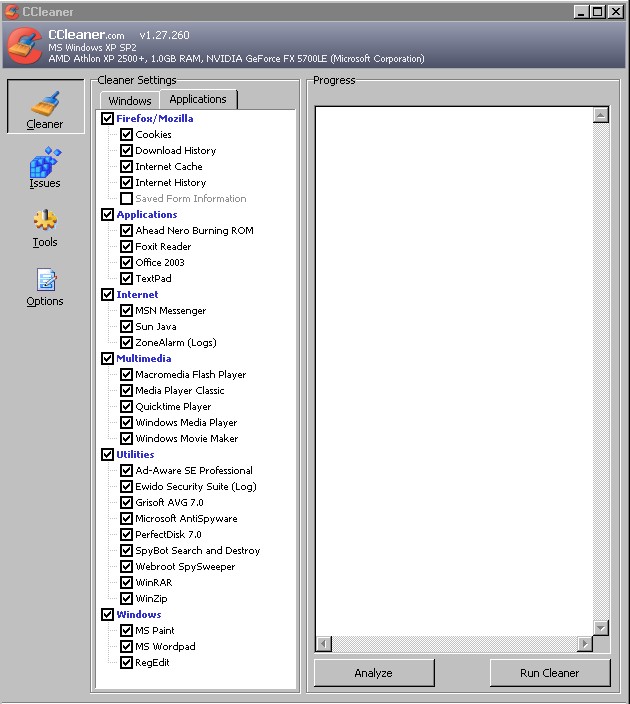Screen dimensions: 630x704
Task: Uncheck the Applications group checkbox
Action: point(107,215)
